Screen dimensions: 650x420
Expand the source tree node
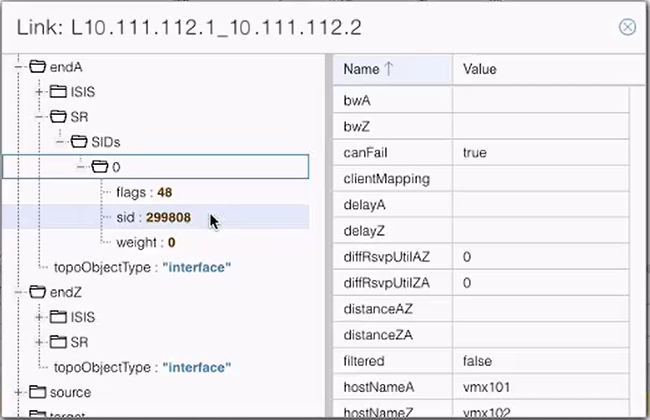[19, 392]
